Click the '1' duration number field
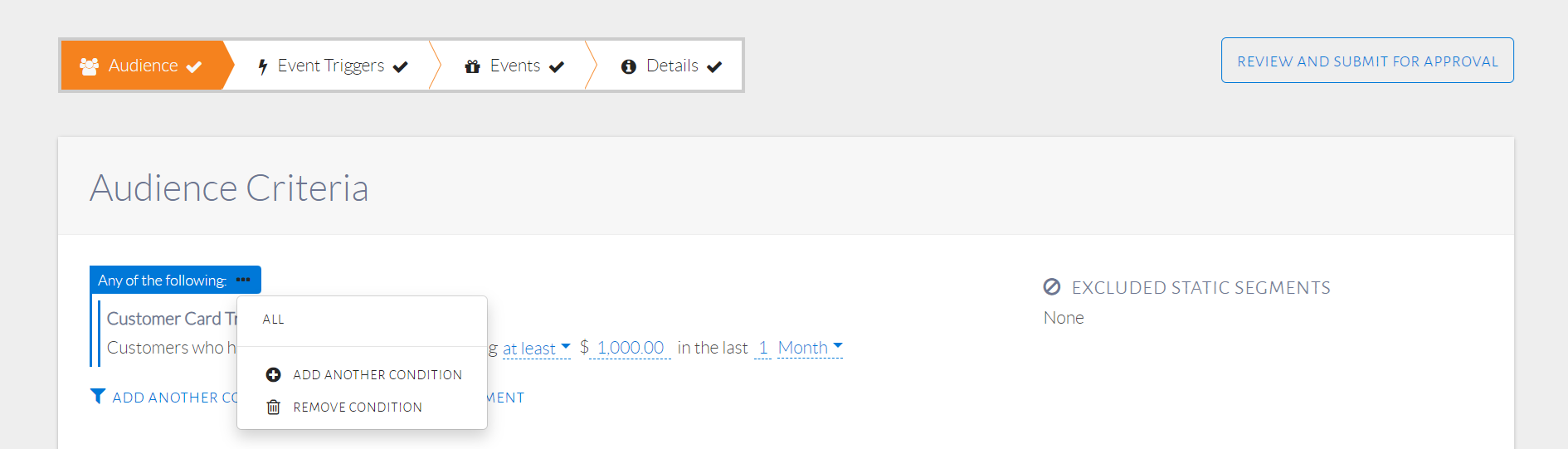 [762, 348]
